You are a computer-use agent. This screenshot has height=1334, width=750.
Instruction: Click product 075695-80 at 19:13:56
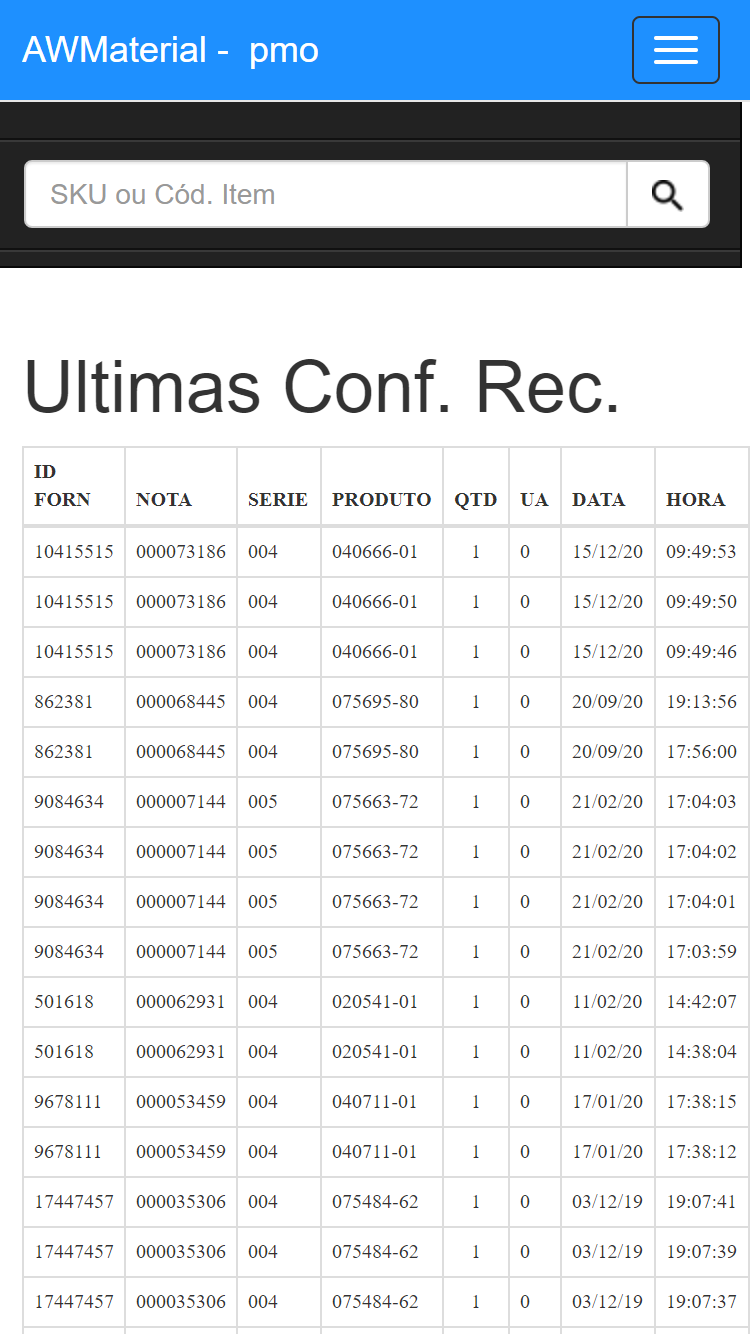376,702
